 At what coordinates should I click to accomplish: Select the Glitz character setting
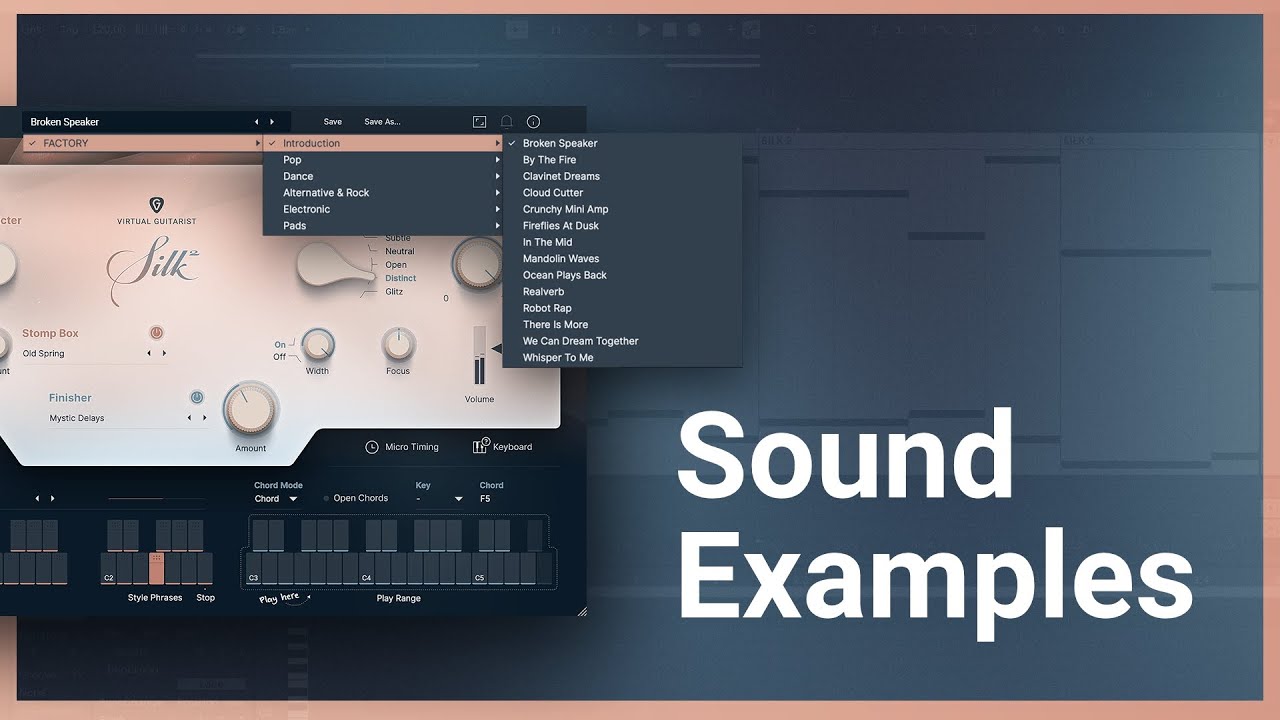(394, 292)
